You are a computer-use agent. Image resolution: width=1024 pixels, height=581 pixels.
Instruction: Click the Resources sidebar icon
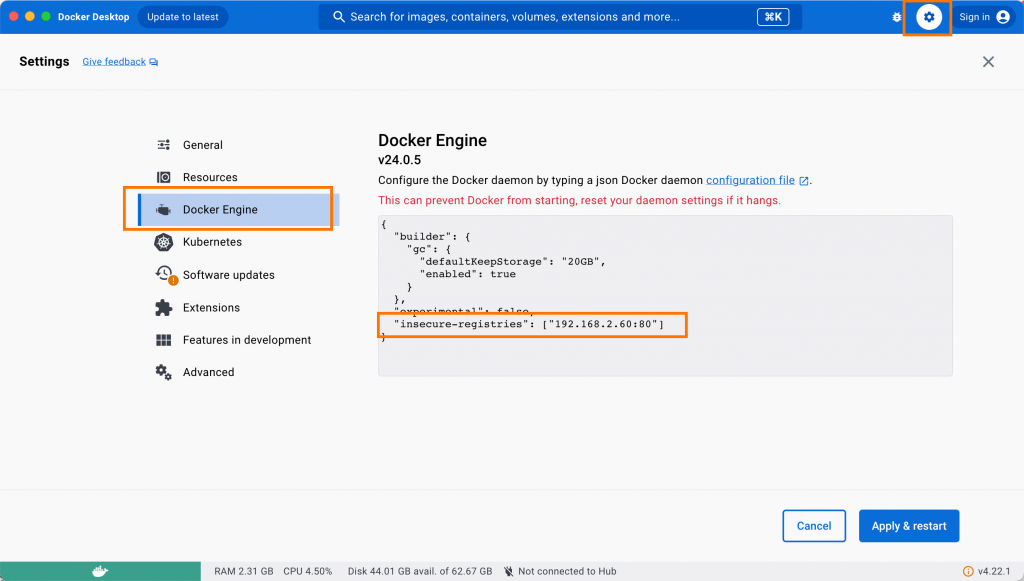(x=164, y=177)
